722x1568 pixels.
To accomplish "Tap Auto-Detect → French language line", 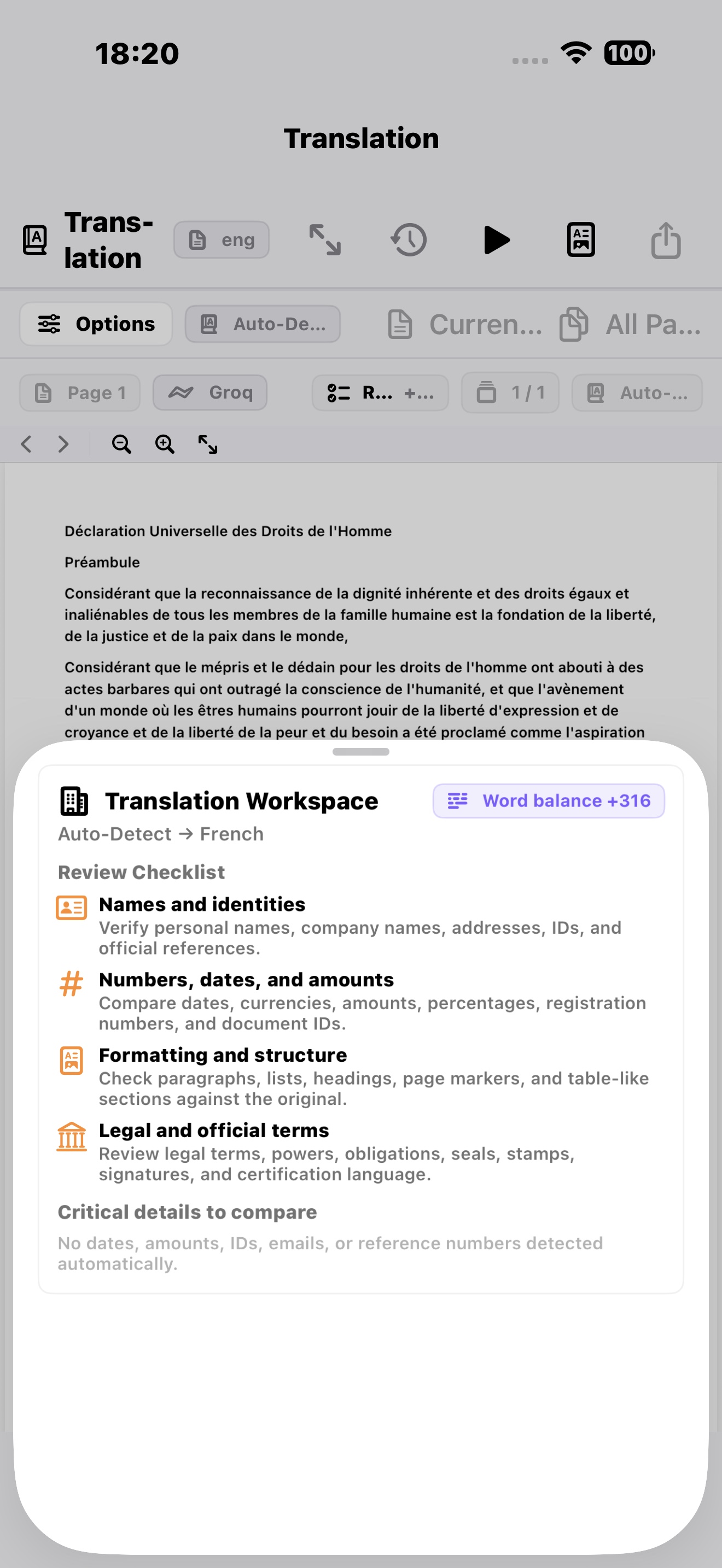I will (x=161, y=834).
